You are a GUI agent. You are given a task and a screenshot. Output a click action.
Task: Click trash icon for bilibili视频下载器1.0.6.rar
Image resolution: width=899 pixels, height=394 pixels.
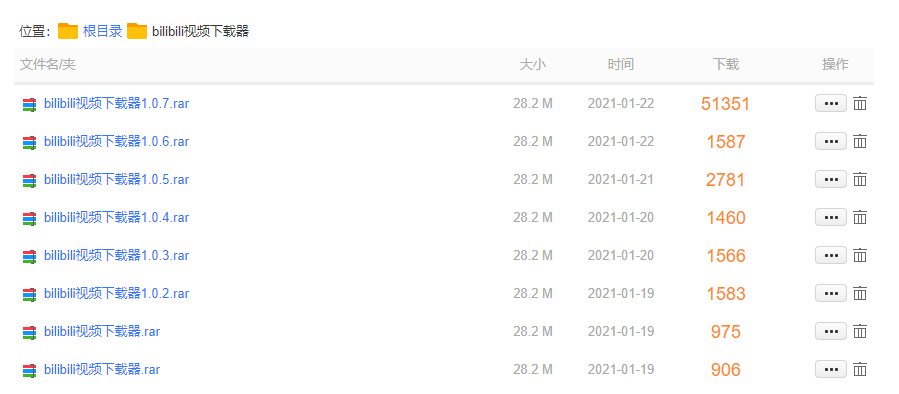click(859, 142)
